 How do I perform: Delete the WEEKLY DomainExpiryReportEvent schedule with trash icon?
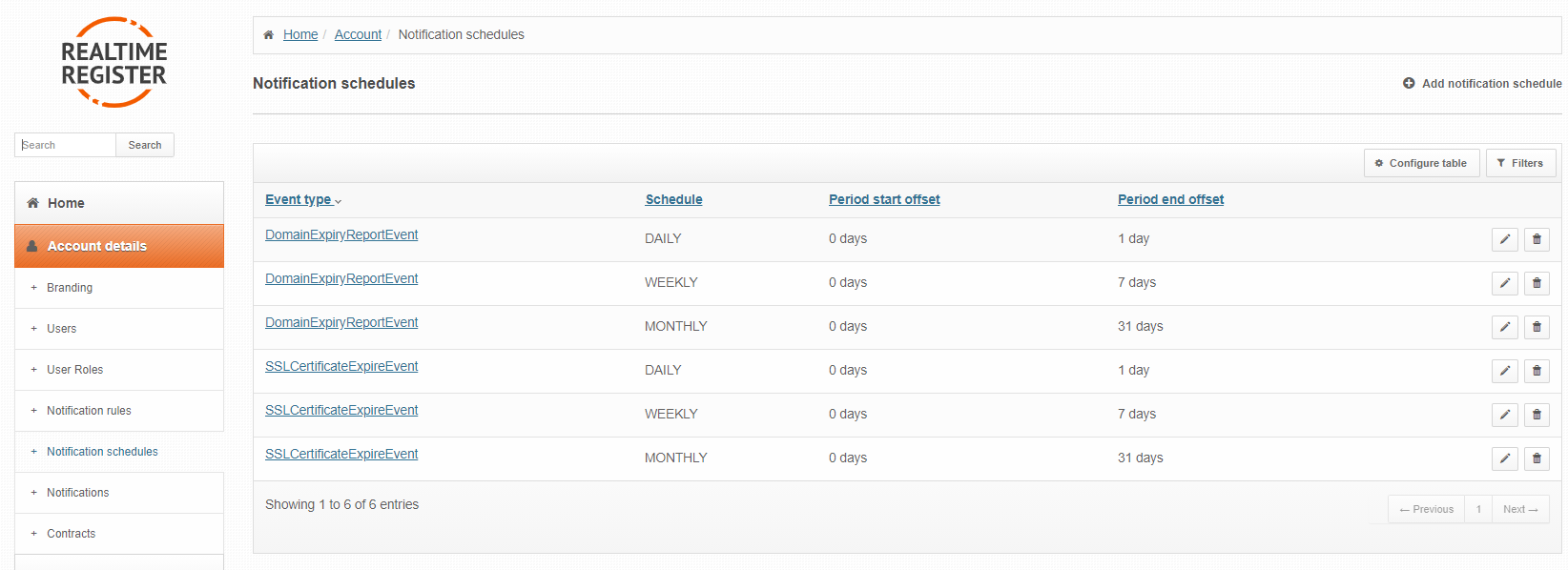1537,283
